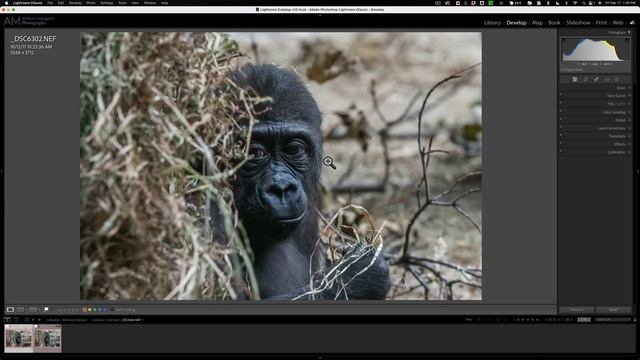Open the Lightroom Classic application menu
The height and width of the screenshot is (360, 640).
(27, 3)
